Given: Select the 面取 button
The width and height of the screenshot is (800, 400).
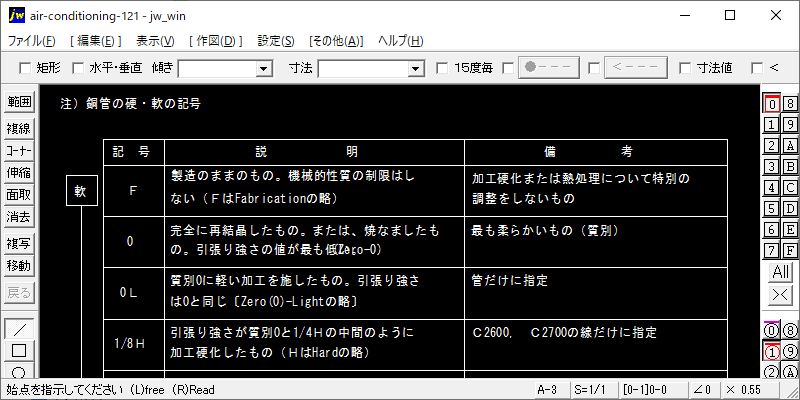Looking at the screenshot, I should [x=19, y=195].
